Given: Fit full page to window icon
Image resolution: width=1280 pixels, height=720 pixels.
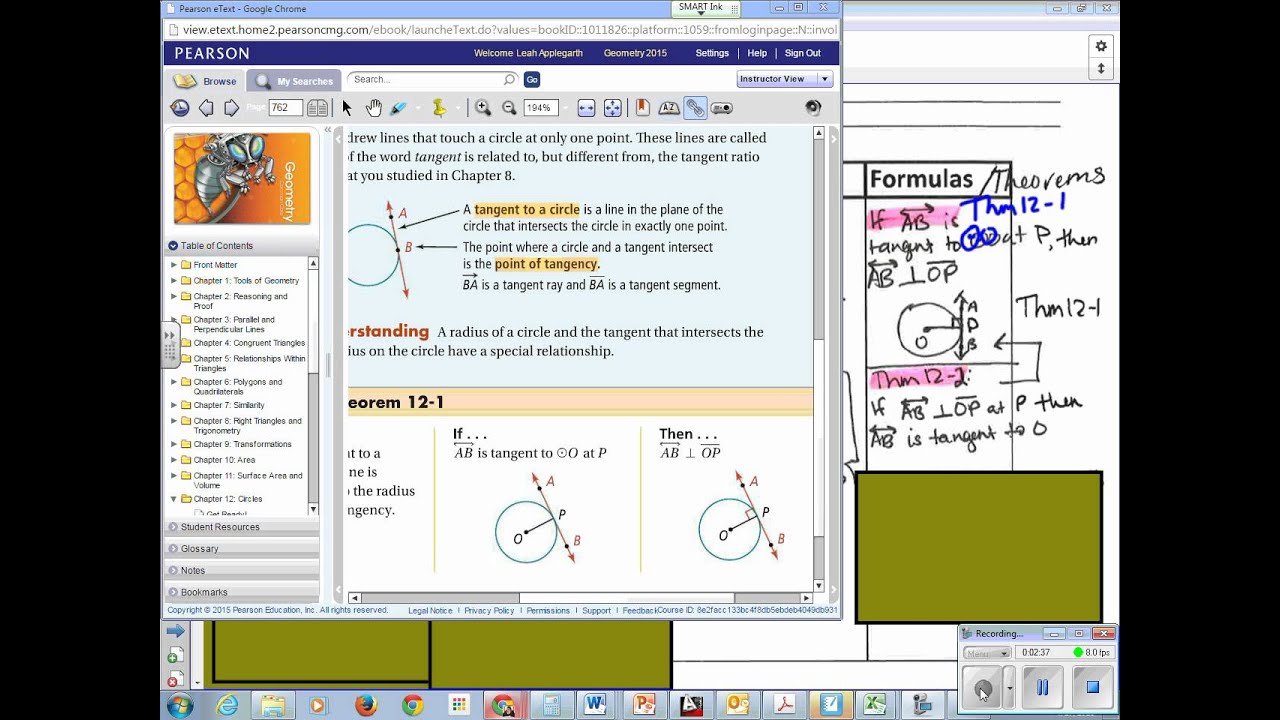Looking at the screenshot, I should pyautogui.click(x=613, y=108).
